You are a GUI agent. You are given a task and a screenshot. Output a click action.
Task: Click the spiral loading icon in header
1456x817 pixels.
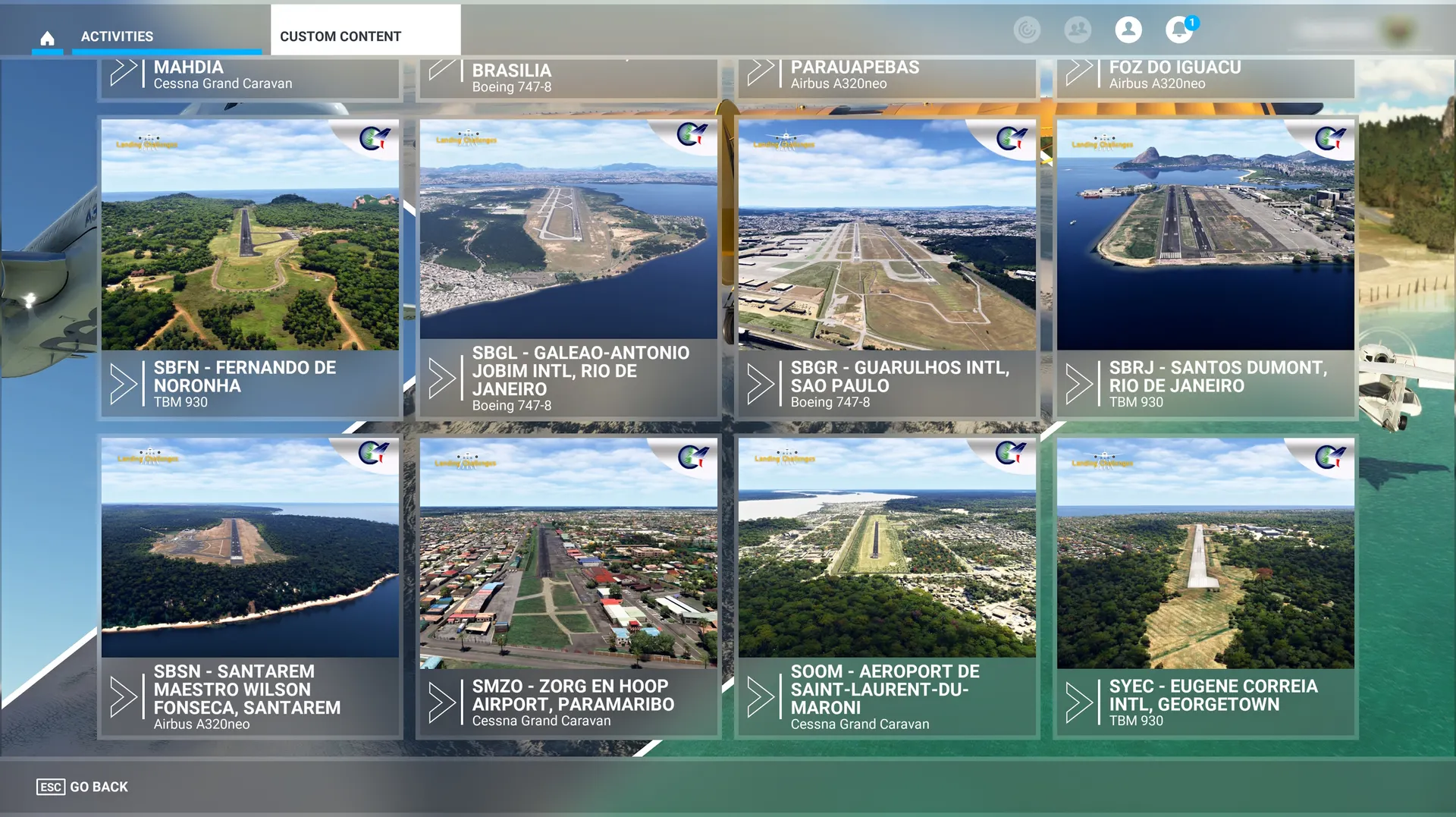[1027, 30]
